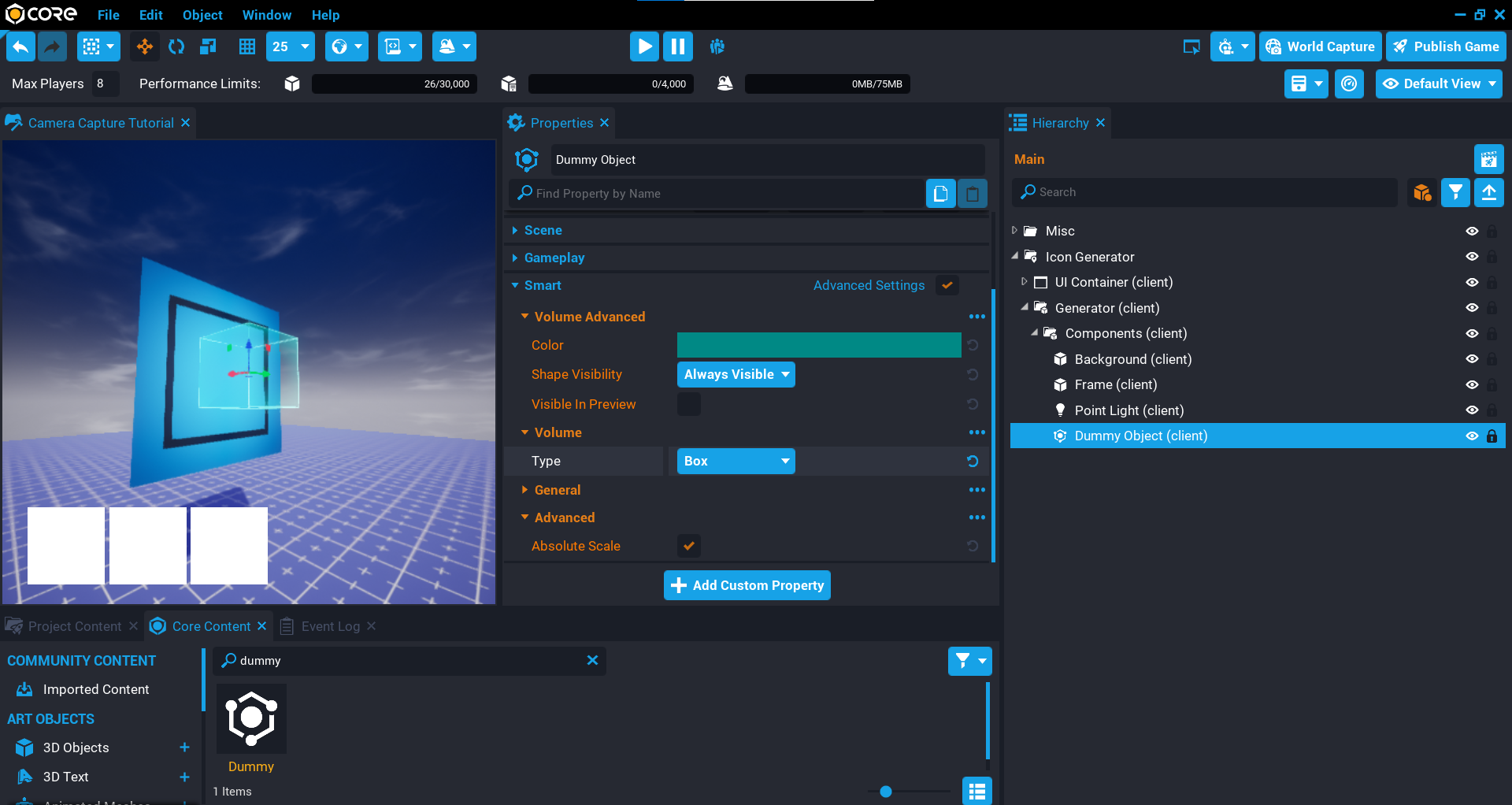The width and height of the screenshot is (1512, 805).
Task: Open the Volume Advanced Color swatch
Action: pos(818,345)
